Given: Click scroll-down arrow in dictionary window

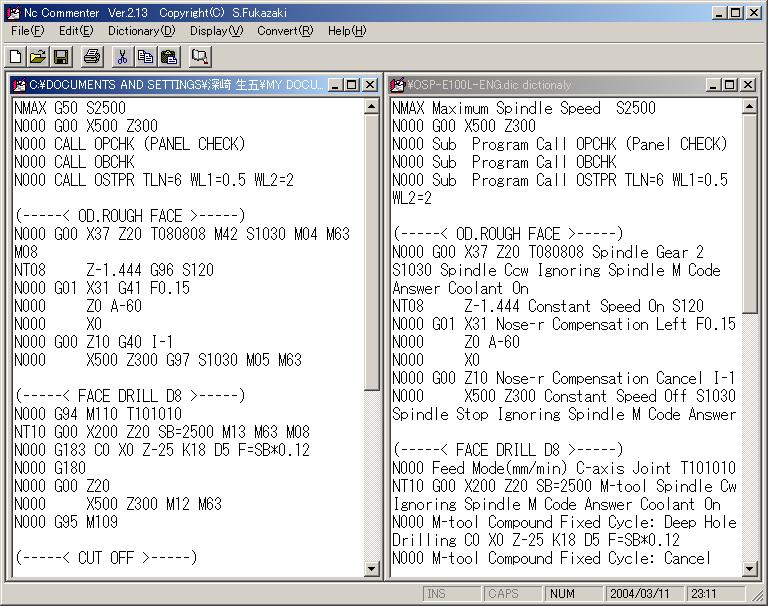Looking at the screenshot, I should [x=749, y=568].
